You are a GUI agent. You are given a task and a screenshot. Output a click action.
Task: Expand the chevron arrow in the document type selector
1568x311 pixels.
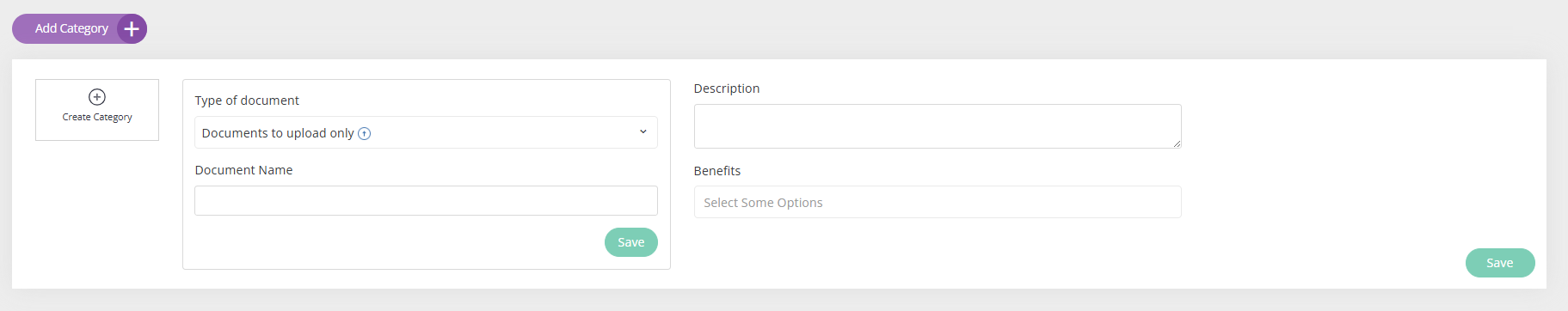click(643, 131)
